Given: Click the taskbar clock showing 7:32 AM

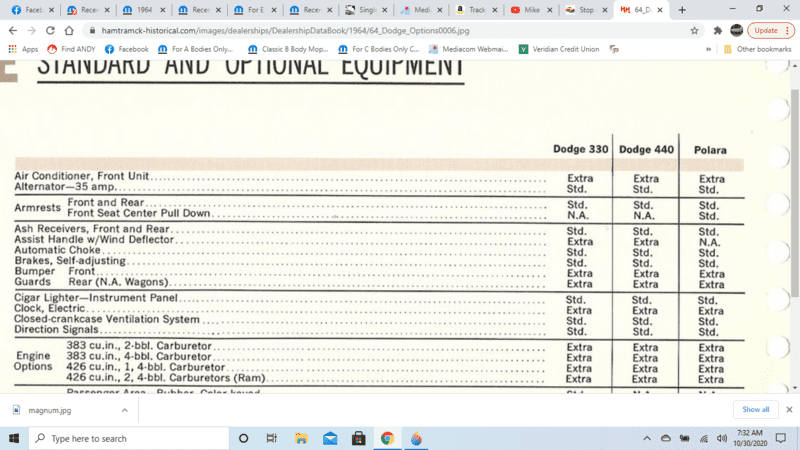Looking at the screenshot, I should click(750, 438).
